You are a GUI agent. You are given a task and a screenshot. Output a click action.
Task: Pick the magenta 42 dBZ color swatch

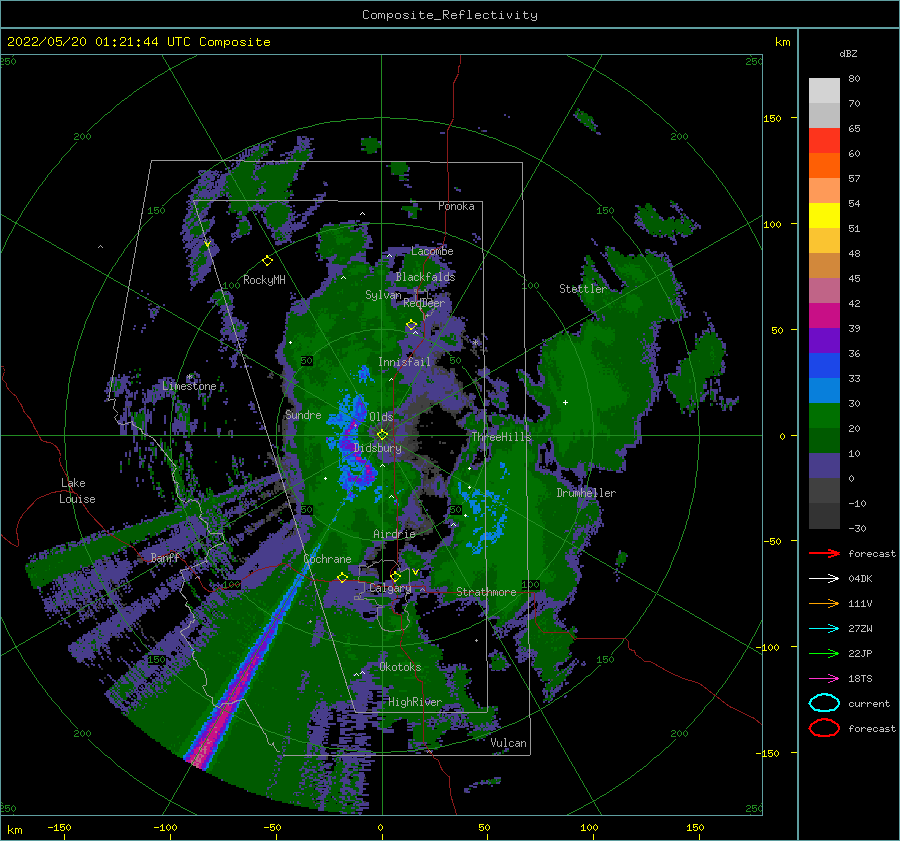824,315
